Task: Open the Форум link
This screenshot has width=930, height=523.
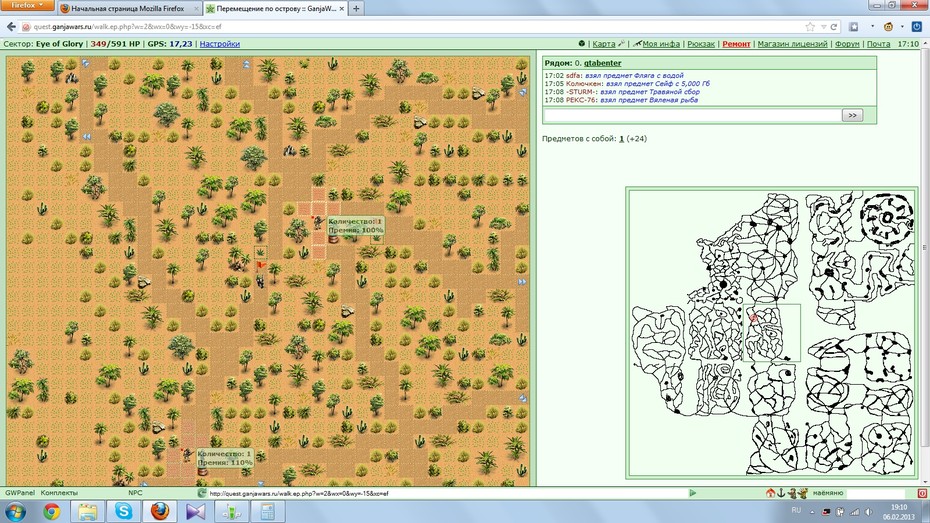Action: [x=847, y=44]
